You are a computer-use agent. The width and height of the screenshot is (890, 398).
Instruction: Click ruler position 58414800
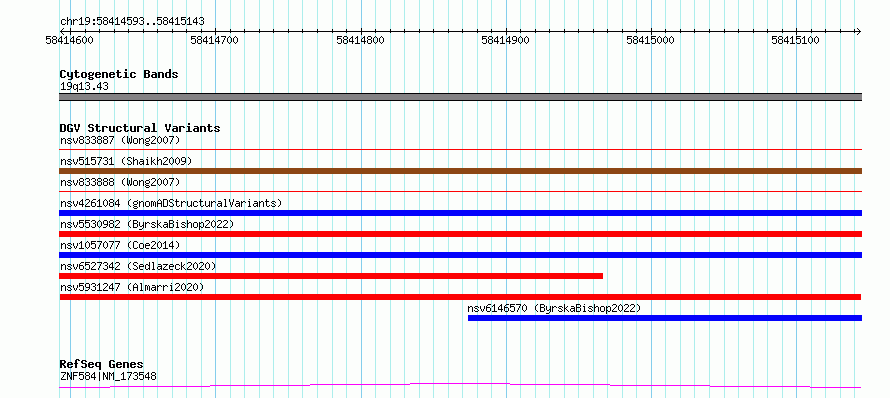tap(360, 40)
